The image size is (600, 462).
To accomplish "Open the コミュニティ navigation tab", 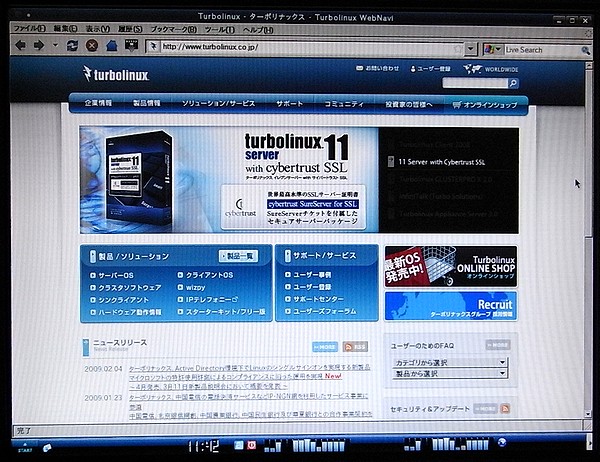I will coord(344,104).
